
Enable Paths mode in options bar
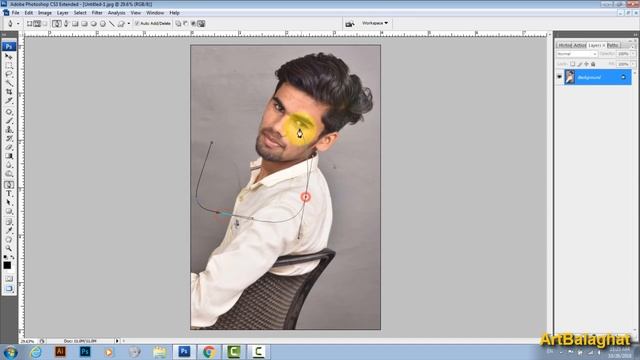tap(37, 24)
